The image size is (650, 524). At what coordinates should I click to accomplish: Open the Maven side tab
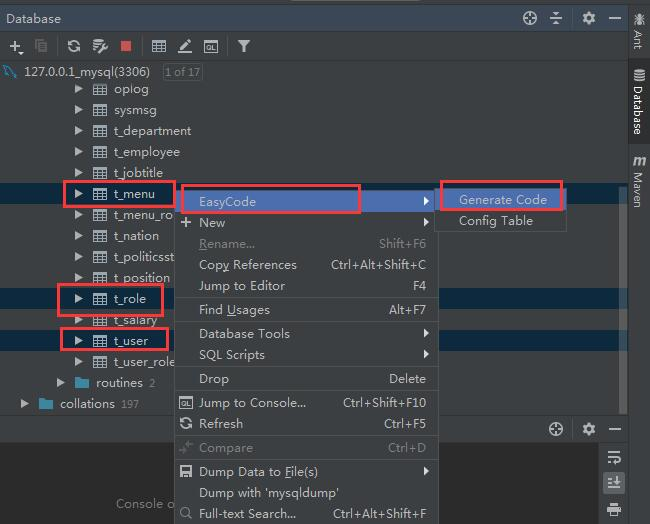click(x=639, y=182)
